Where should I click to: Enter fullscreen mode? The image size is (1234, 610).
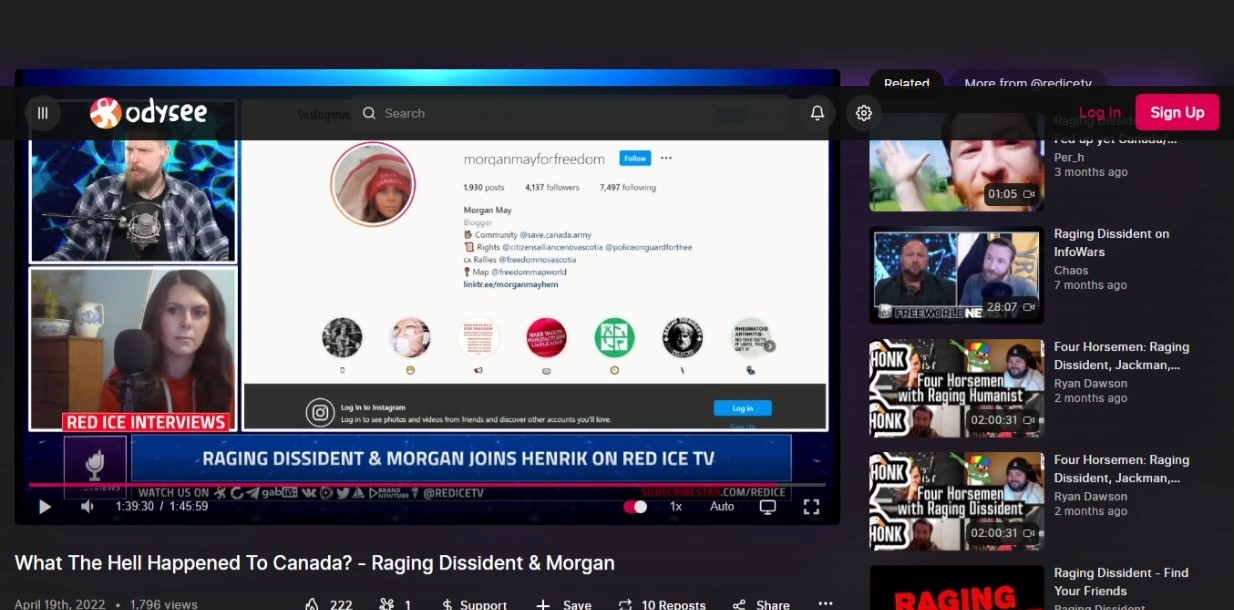(812, 507)
